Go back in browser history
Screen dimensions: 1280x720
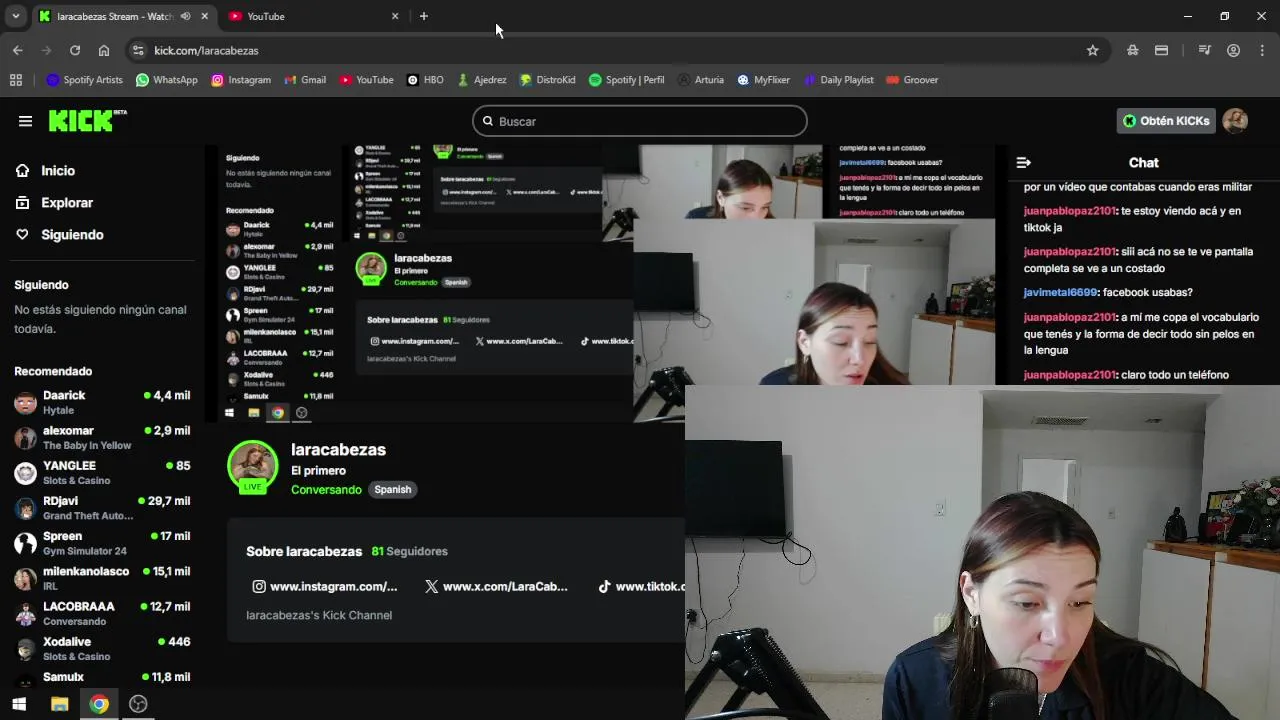[17, 50]
